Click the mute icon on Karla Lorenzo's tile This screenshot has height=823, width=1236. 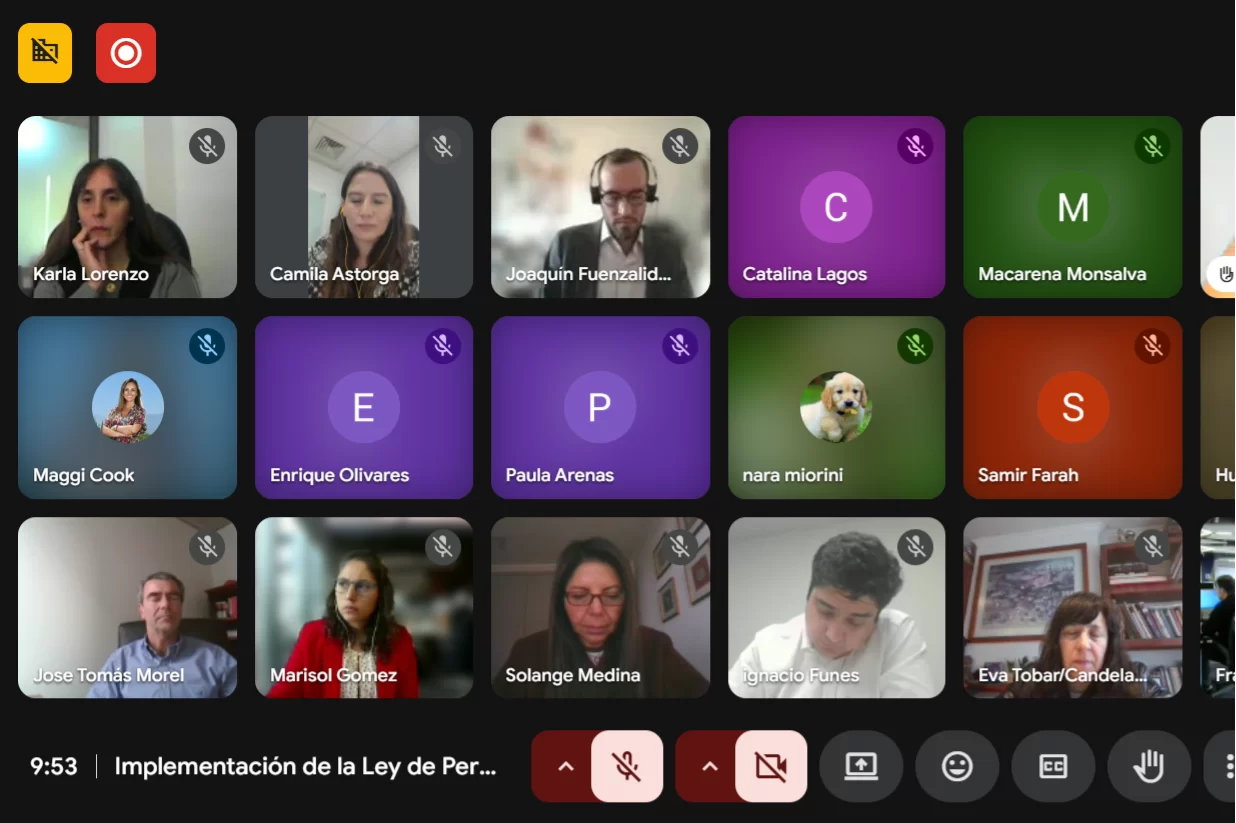[207, 147]
